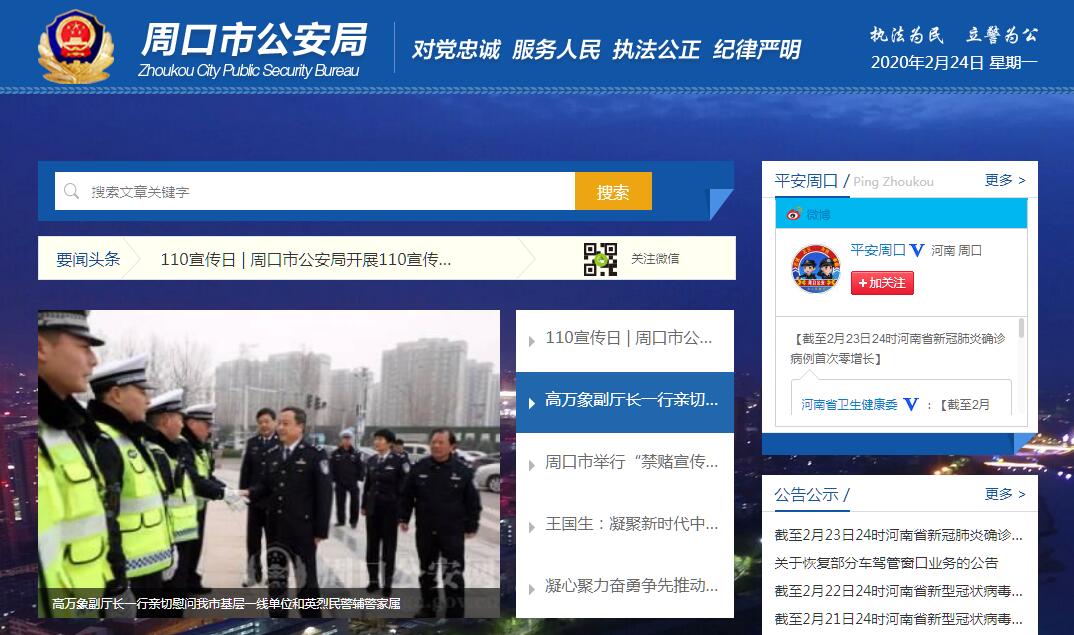Screen dimensions: 1074x635
Task: Click the orange 搜索 button
Action: pos(613,191)
